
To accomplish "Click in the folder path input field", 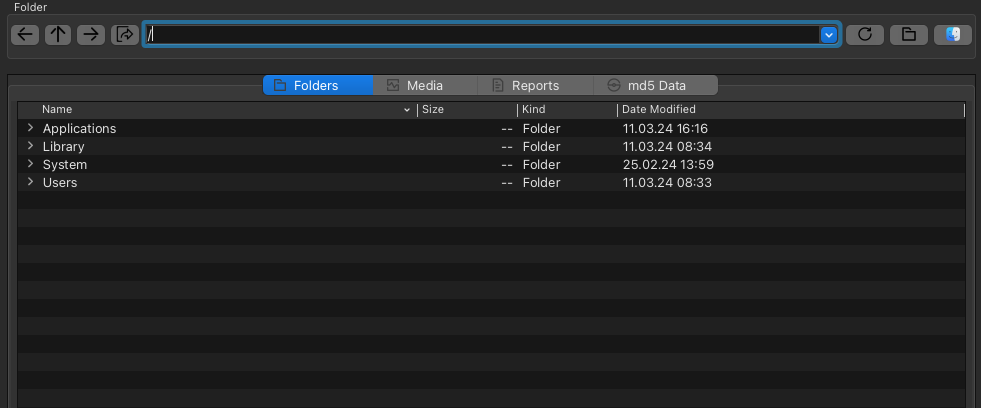I will point(480,35).
